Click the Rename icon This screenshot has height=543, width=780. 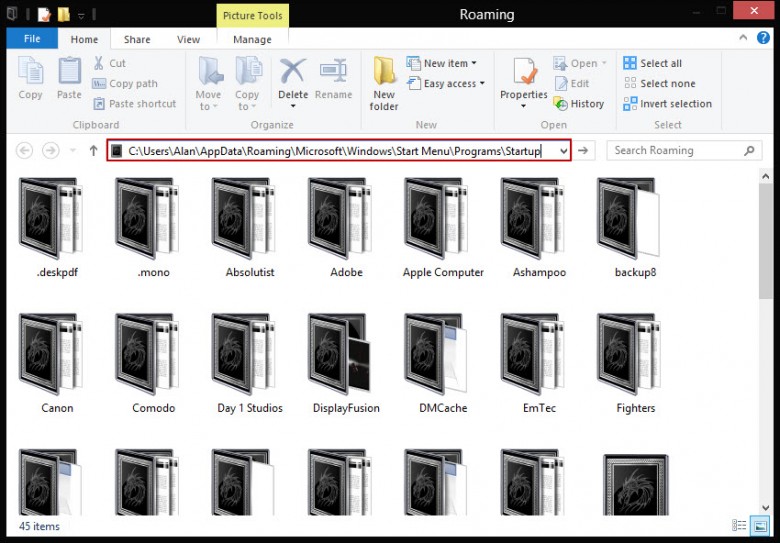(x=333, y=71)
